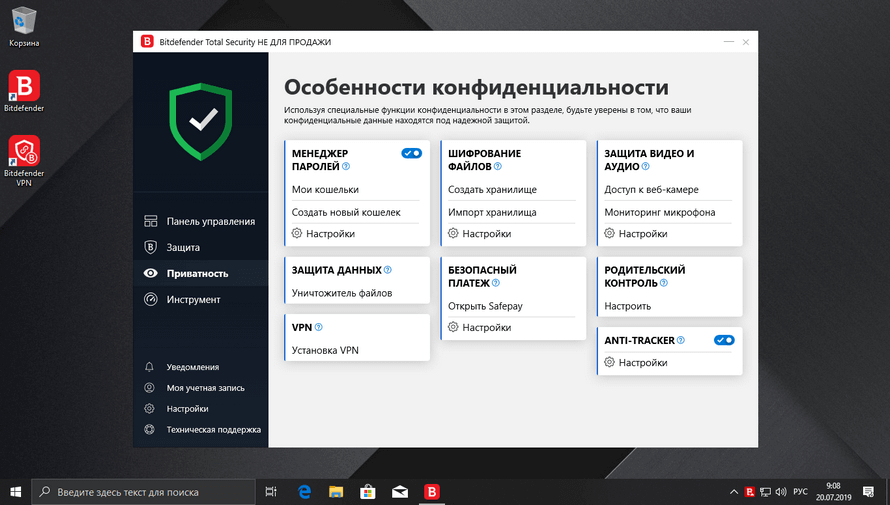
Task: Select the Приватность sidebar item
Action: (200, 273)
